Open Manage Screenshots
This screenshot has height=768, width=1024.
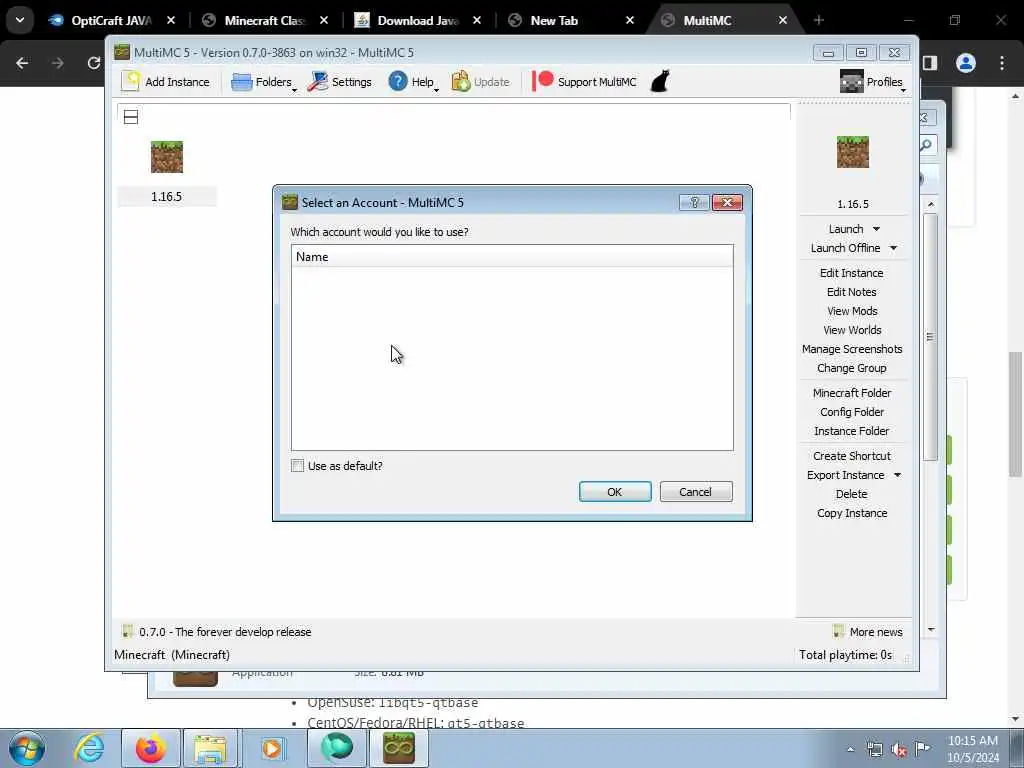[852, 349]
